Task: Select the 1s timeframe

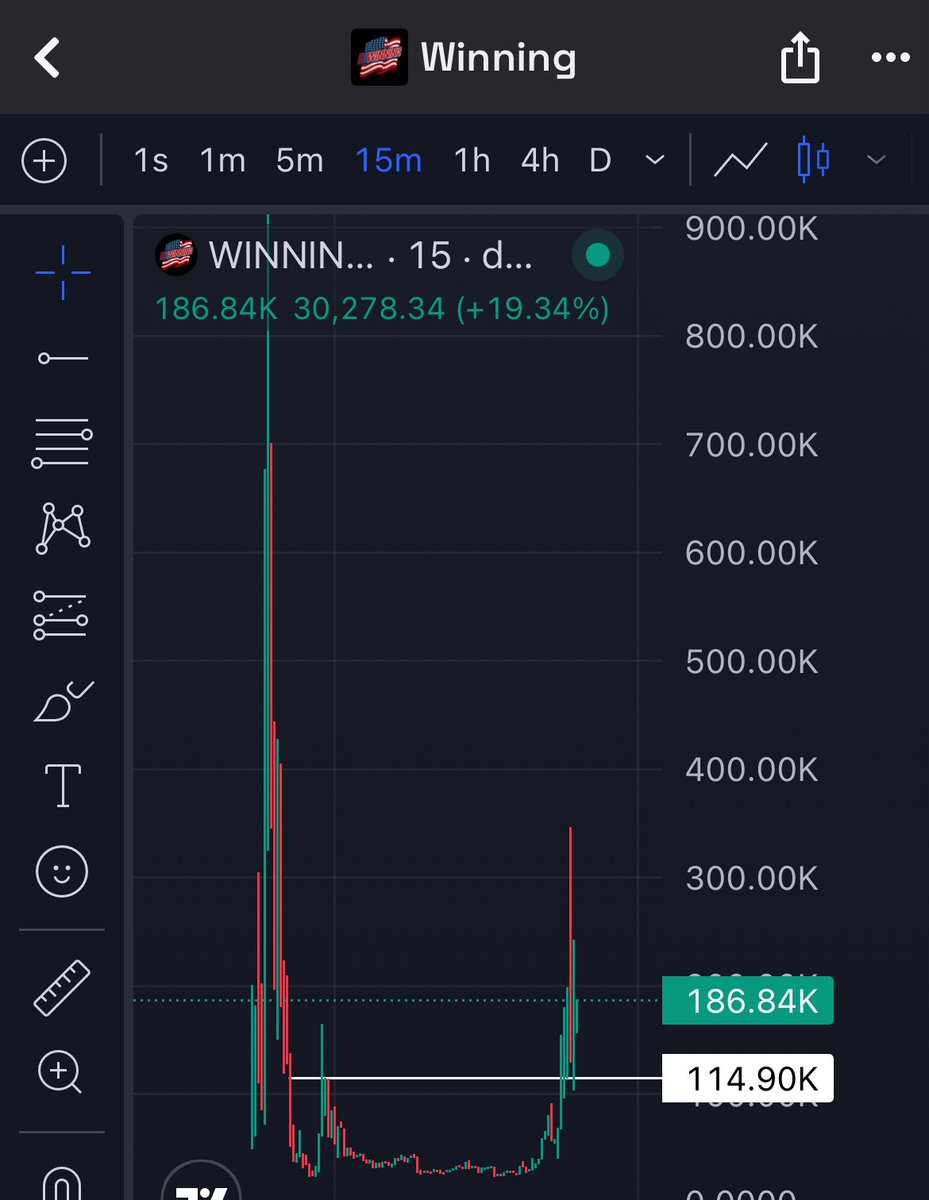Action: tap(151, 160)
